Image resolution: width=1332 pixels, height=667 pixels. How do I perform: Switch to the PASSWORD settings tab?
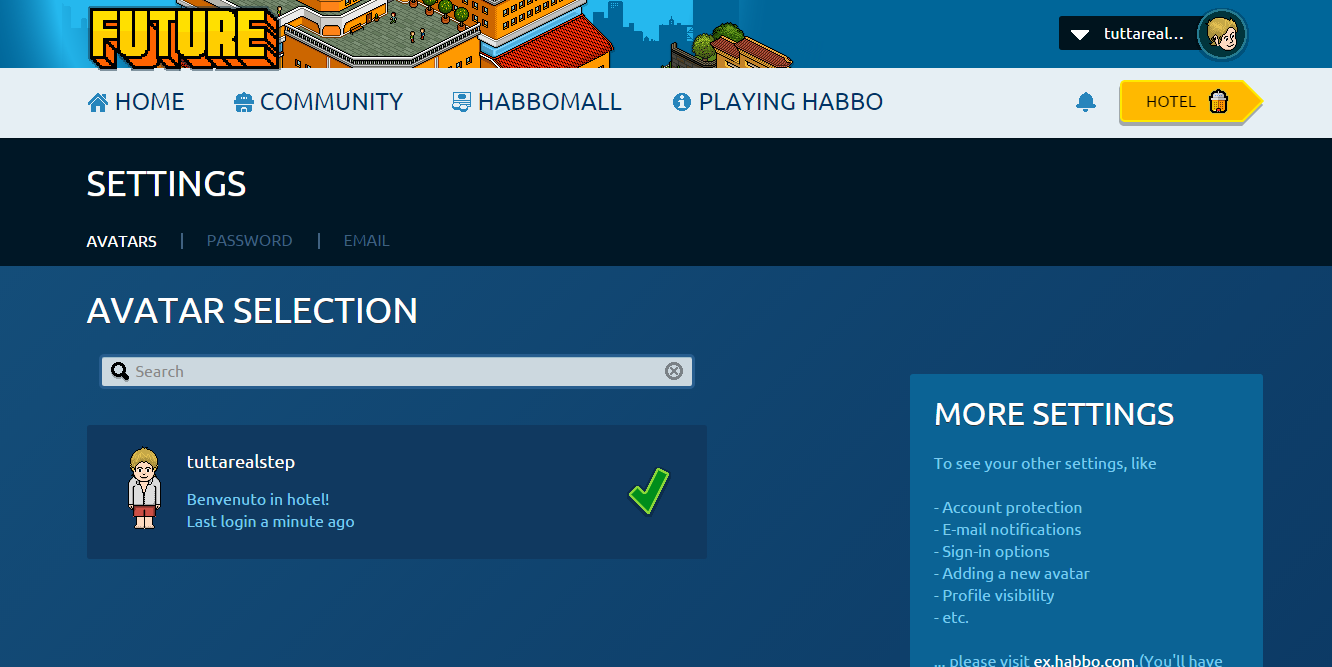[249, 240]
